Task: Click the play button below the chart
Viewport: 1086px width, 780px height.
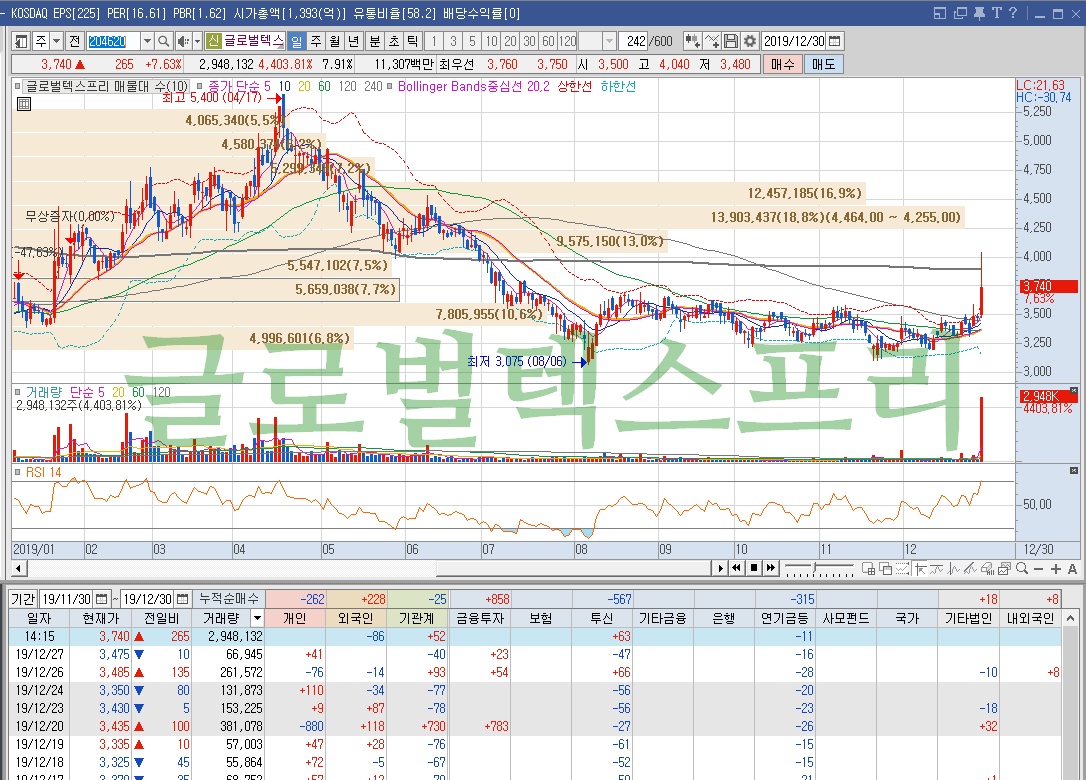Action: click(720, 569)
